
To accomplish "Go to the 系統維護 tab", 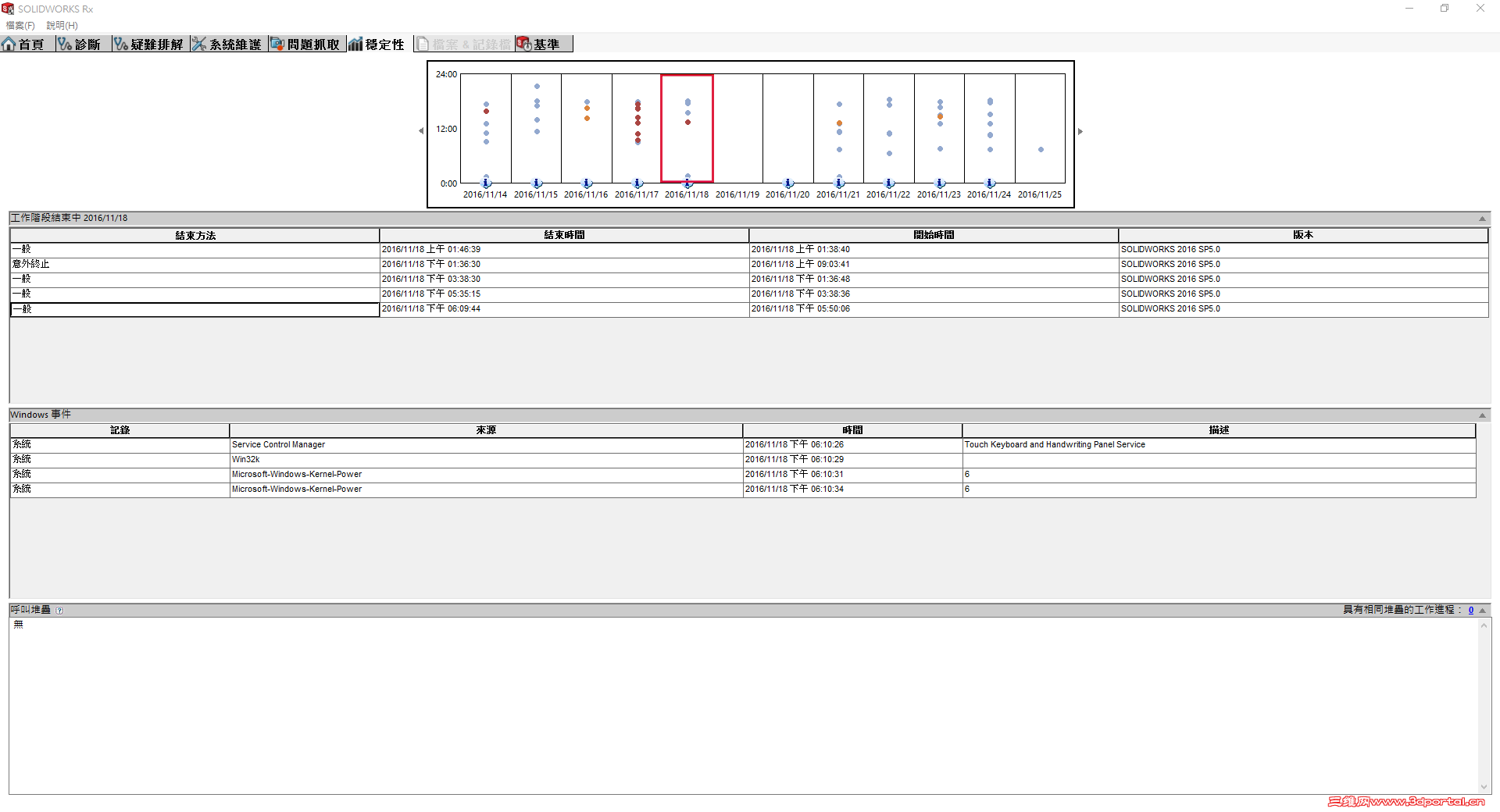I will (x=229, y=45).
